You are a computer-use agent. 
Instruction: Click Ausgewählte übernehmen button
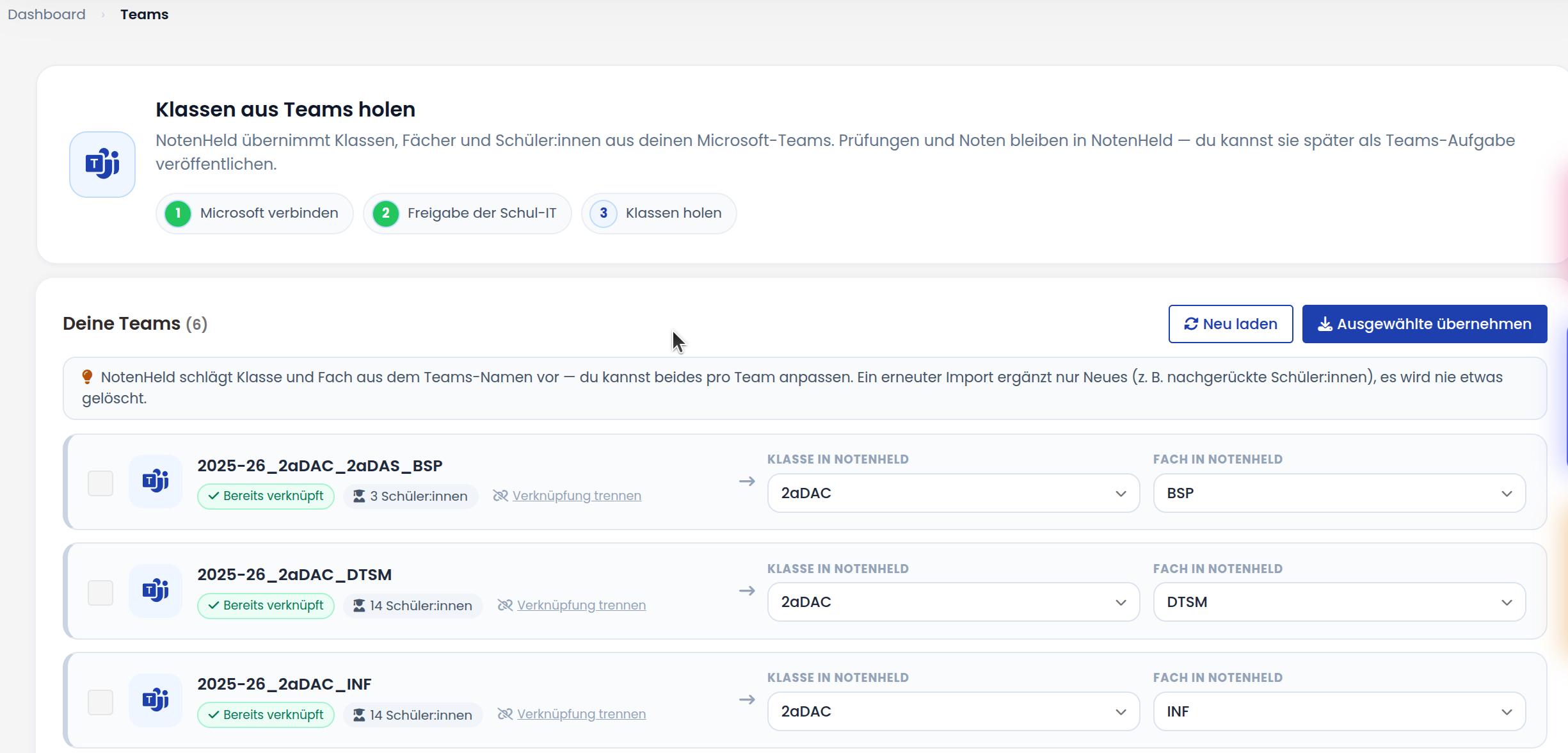(x=1425, y=324)
